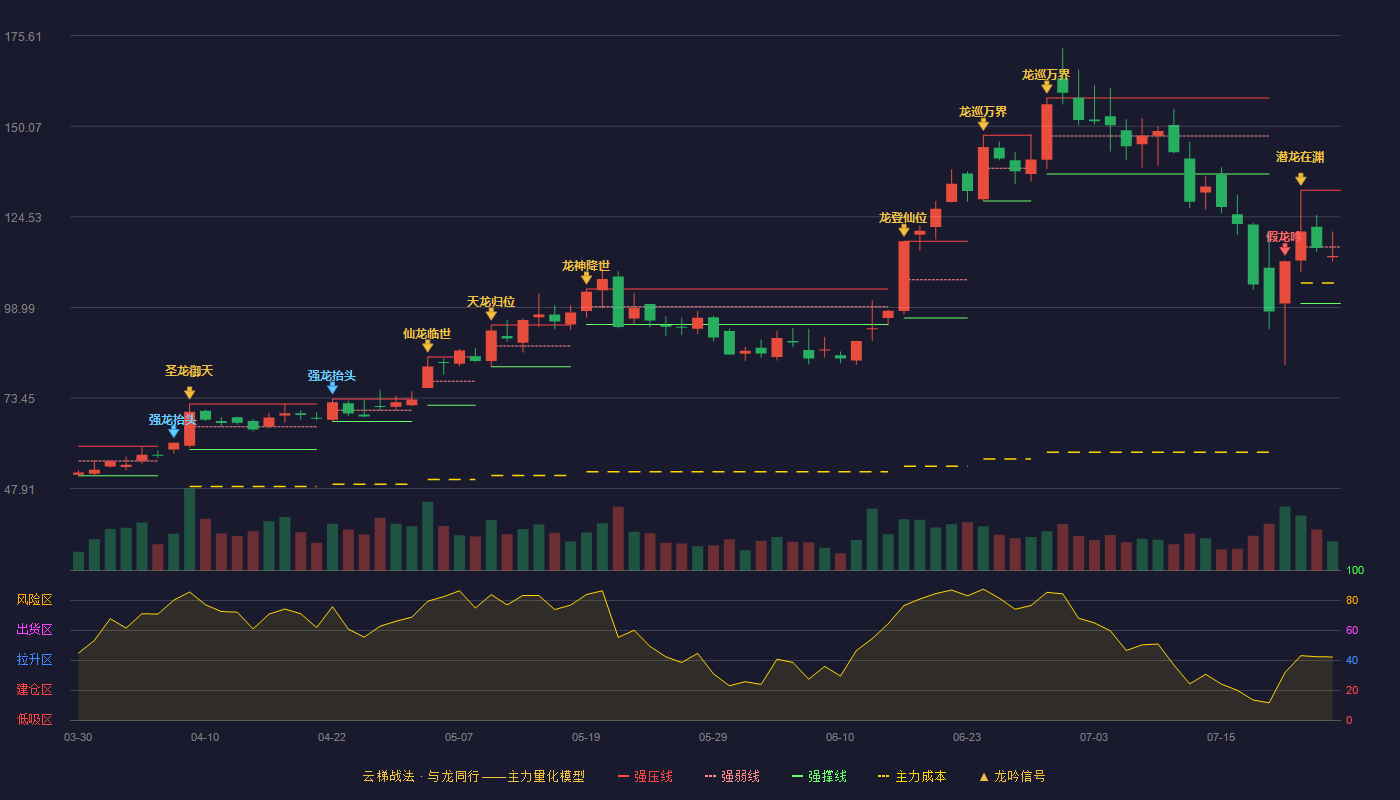The image size is (1400, 800).
Task: Click the 04-10 date label
Action: tap(205, 737)
